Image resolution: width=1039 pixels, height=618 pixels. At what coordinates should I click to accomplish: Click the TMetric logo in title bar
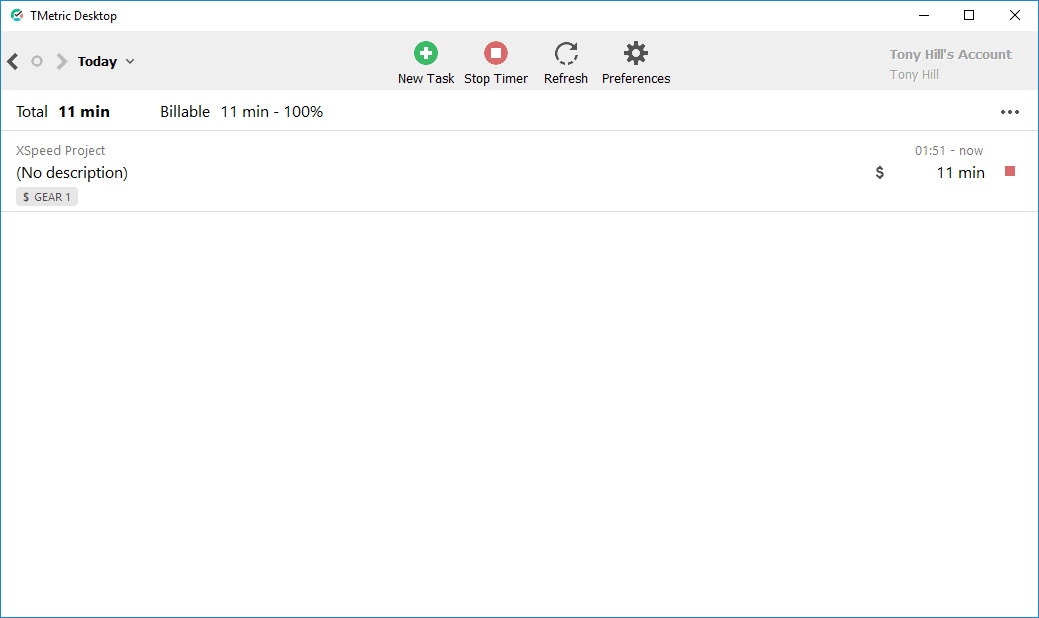click(x=17, y=15)
